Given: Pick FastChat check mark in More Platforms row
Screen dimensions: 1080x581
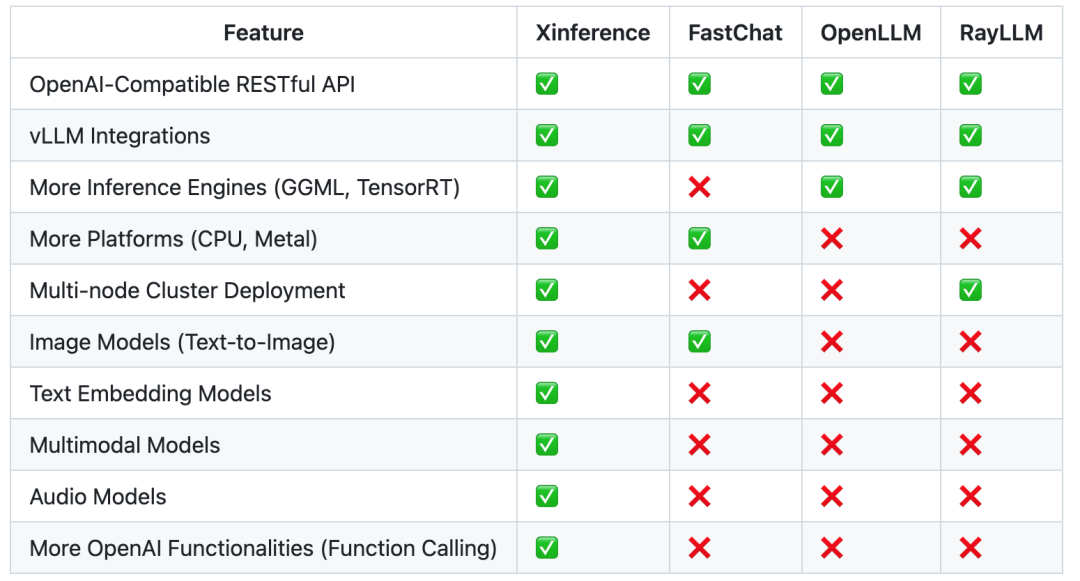Looking at the screenshot, I should pyautogui.click(x=699, y=239).
